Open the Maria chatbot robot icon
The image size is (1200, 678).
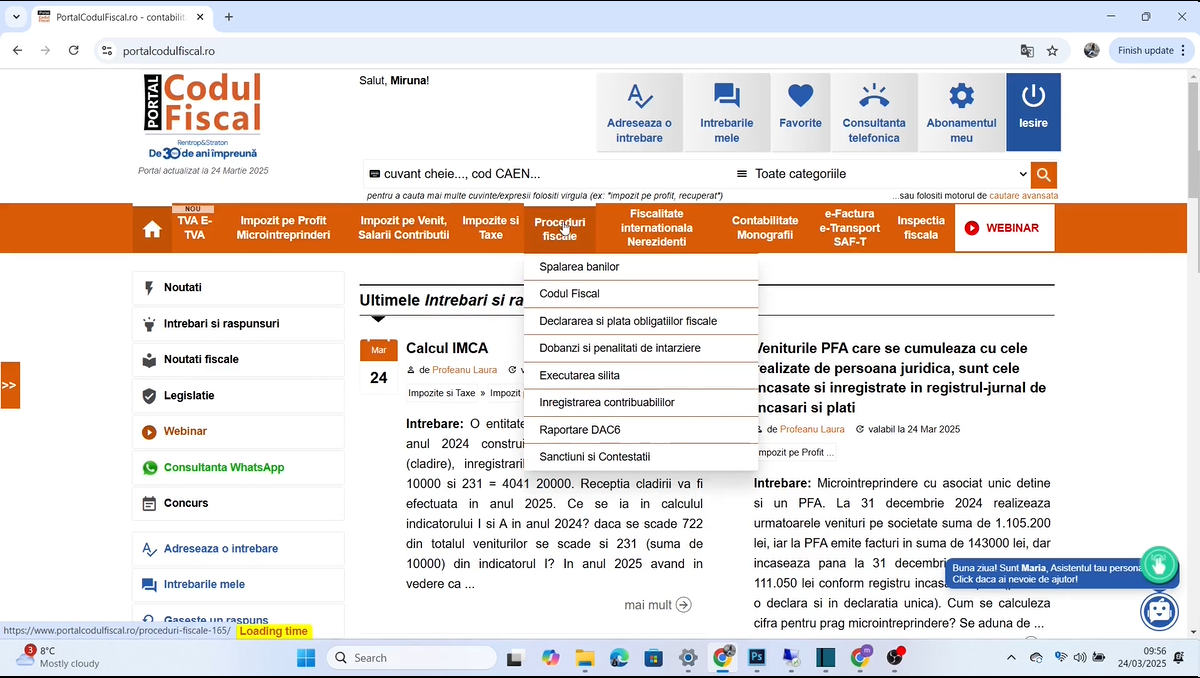(x=1159, y=610)
